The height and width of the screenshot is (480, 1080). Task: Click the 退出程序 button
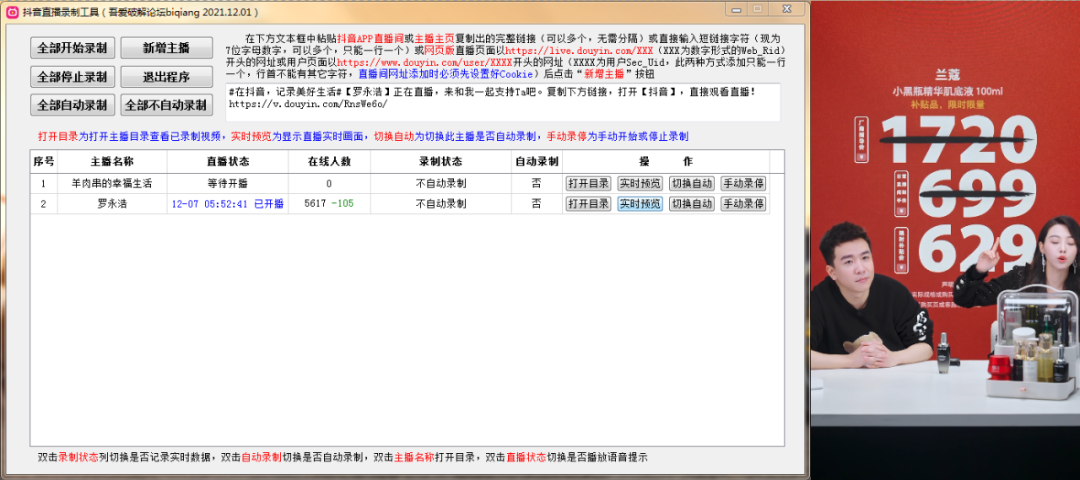(167, 76)
